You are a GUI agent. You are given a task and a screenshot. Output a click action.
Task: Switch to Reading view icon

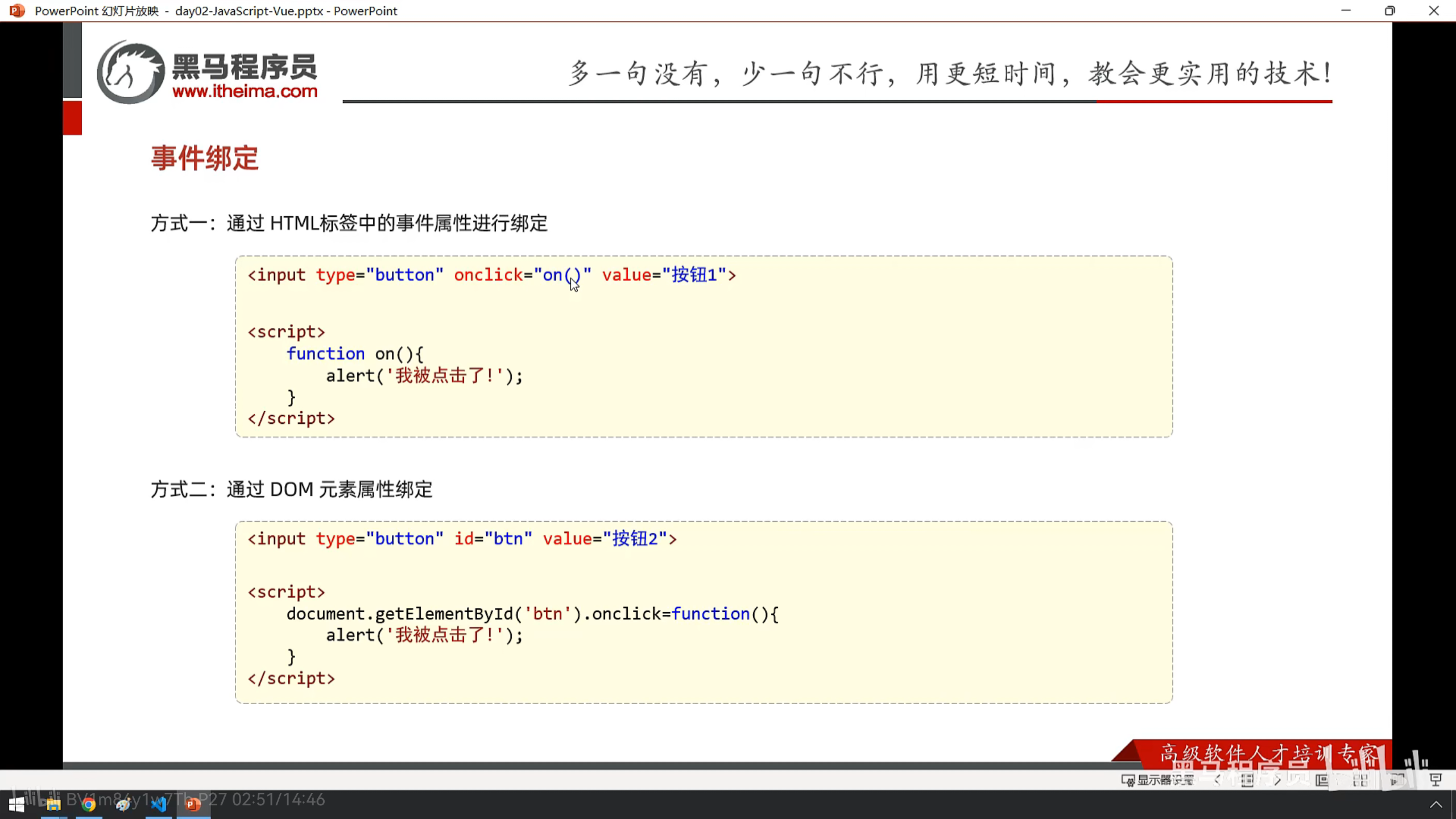point(1398,780)
